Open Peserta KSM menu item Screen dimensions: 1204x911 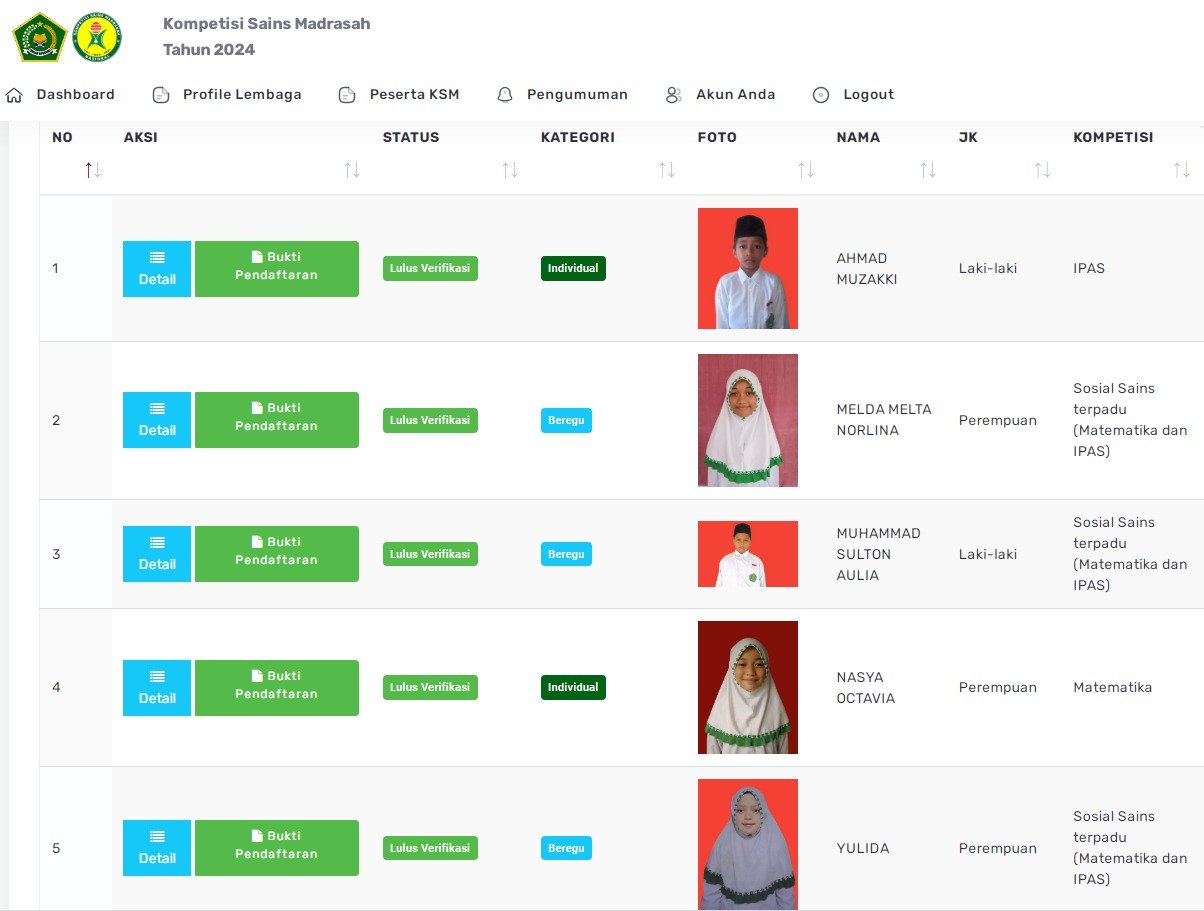(x=415, y=95)
